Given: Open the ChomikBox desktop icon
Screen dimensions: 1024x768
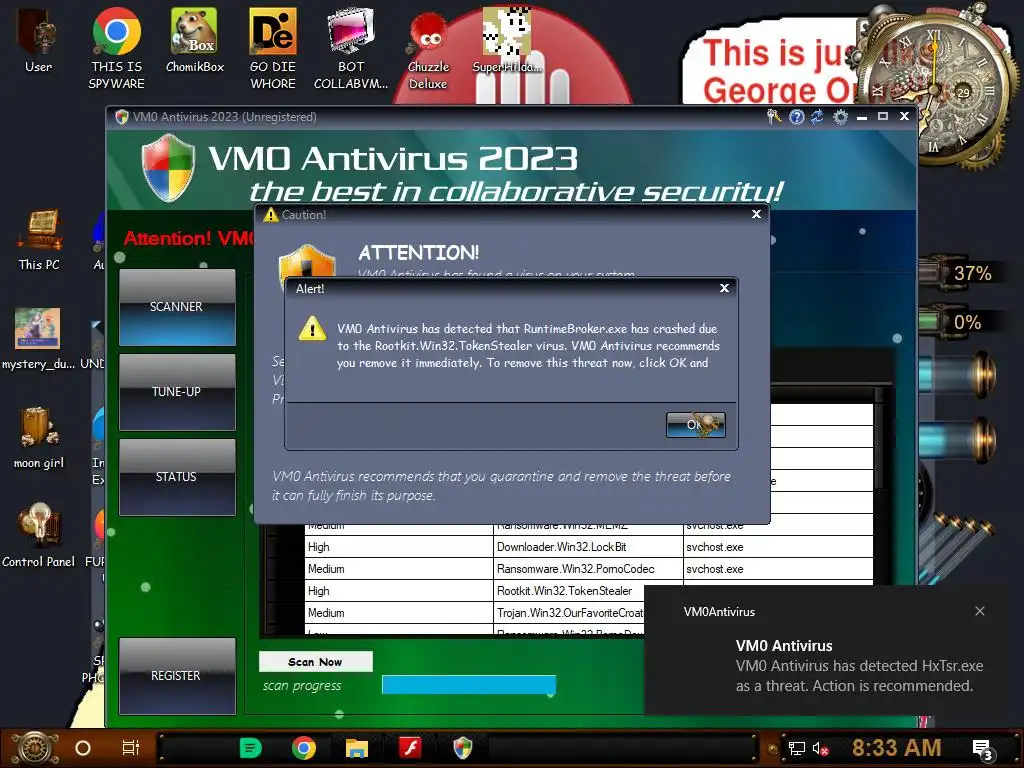Looking at the screenshot, I should [x=195, y=40].
